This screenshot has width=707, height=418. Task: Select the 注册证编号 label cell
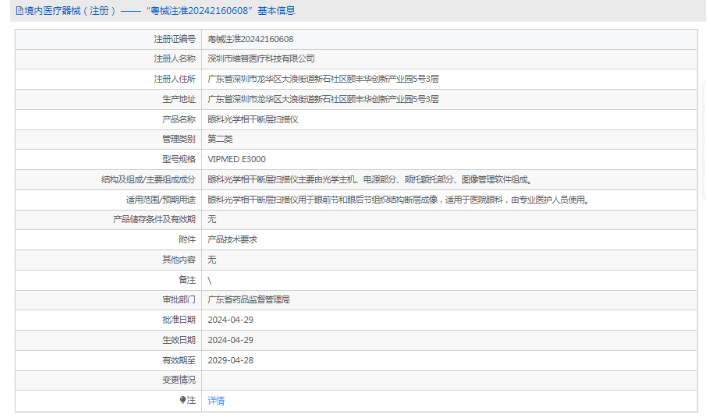click(108, 39)
